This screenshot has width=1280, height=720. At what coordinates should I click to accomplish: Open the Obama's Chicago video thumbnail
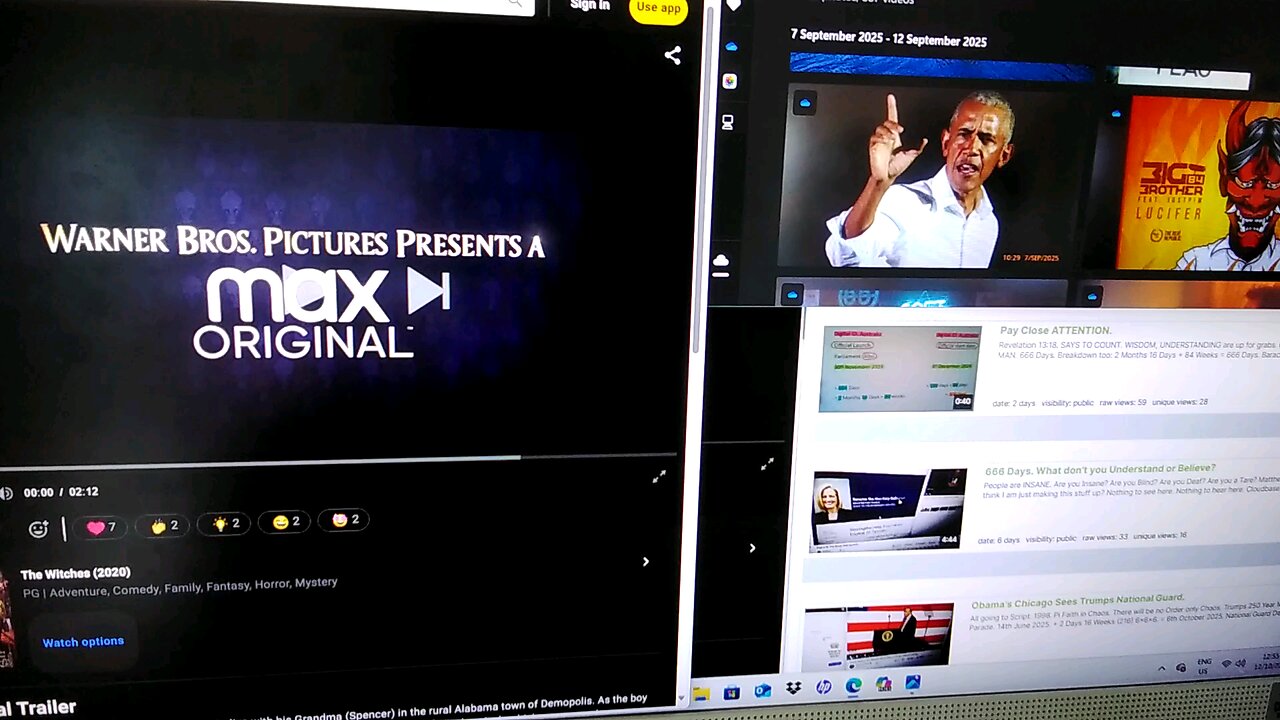(879, 636)
